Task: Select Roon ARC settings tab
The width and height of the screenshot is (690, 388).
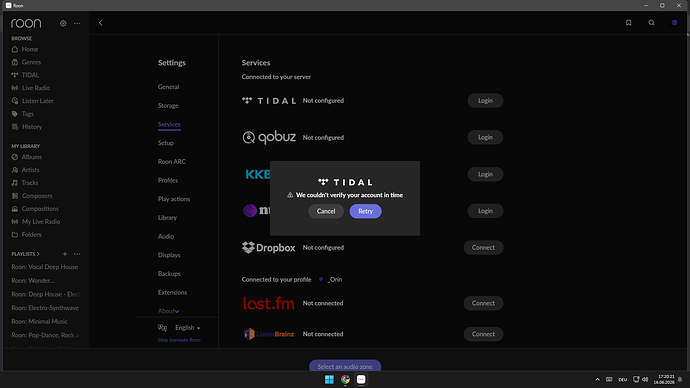Action: tap(172, 161)
